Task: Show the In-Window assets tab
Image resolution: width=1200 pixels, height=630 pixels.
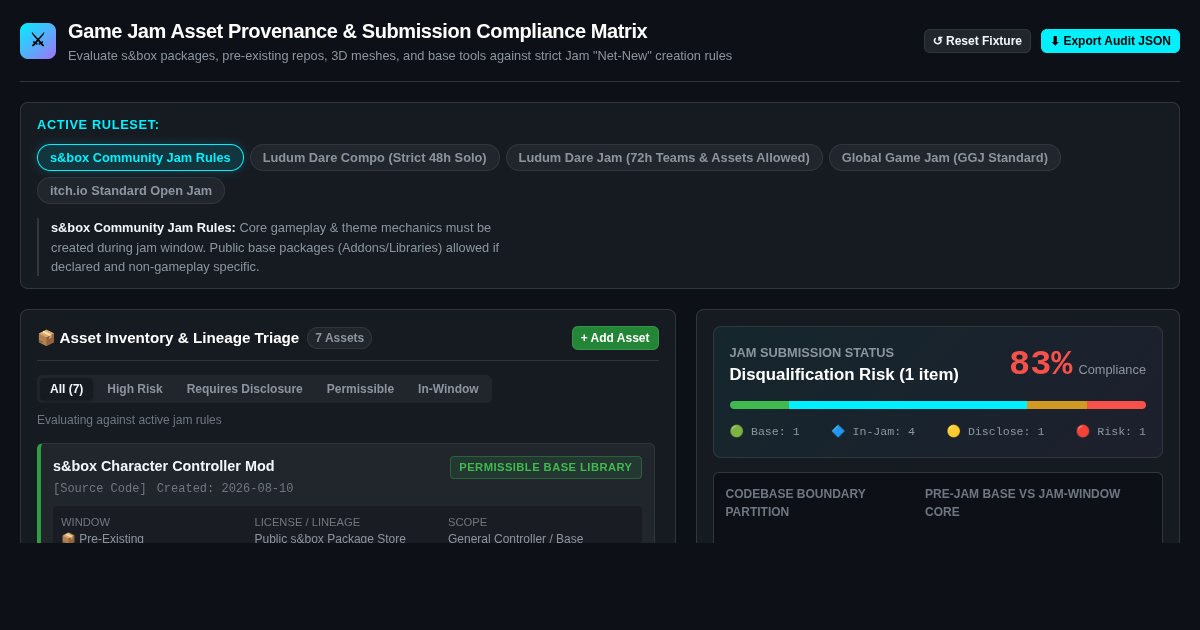Action: [448, 389]
